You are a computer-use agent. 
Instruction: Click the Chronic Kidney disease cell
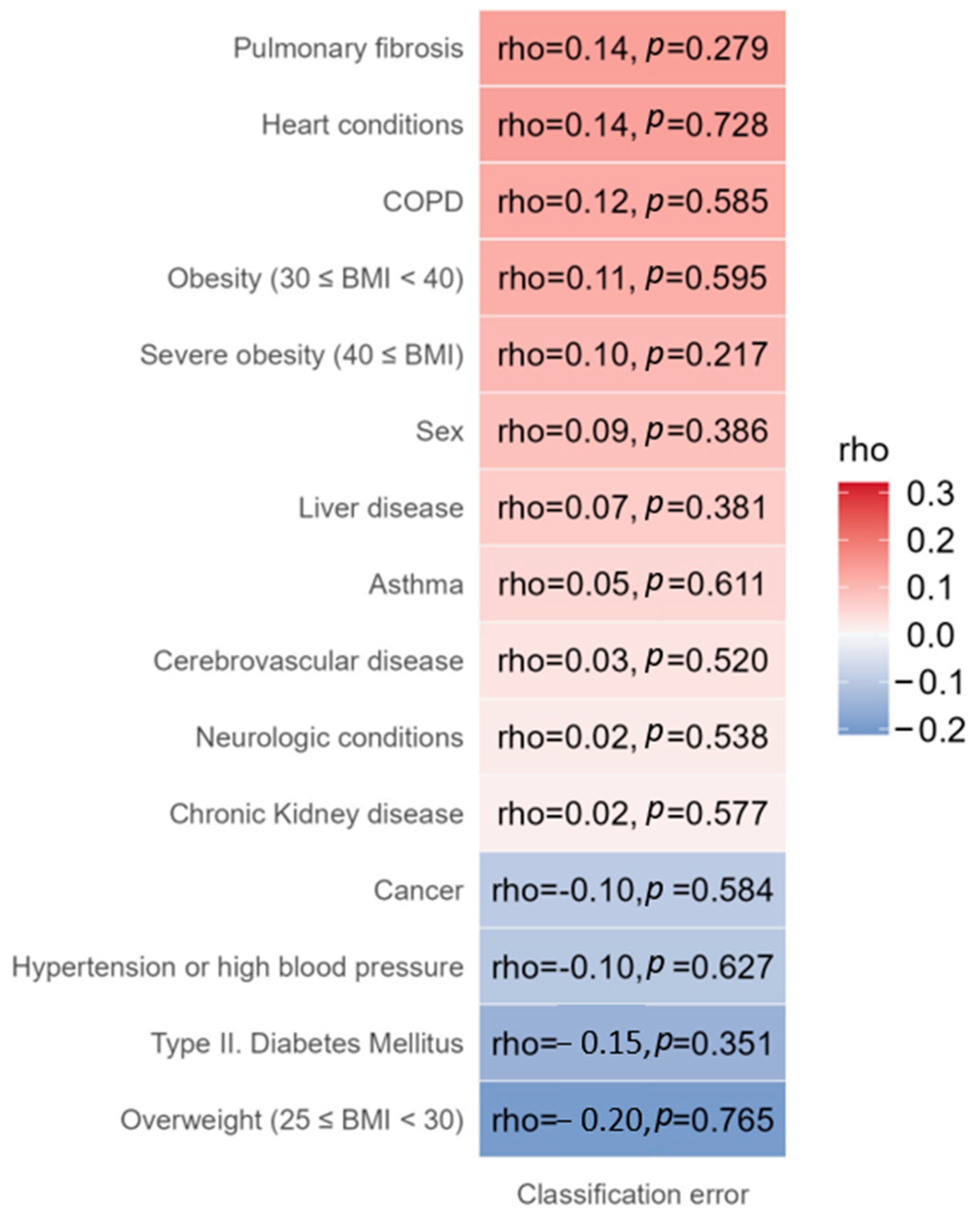pos(632,814)
